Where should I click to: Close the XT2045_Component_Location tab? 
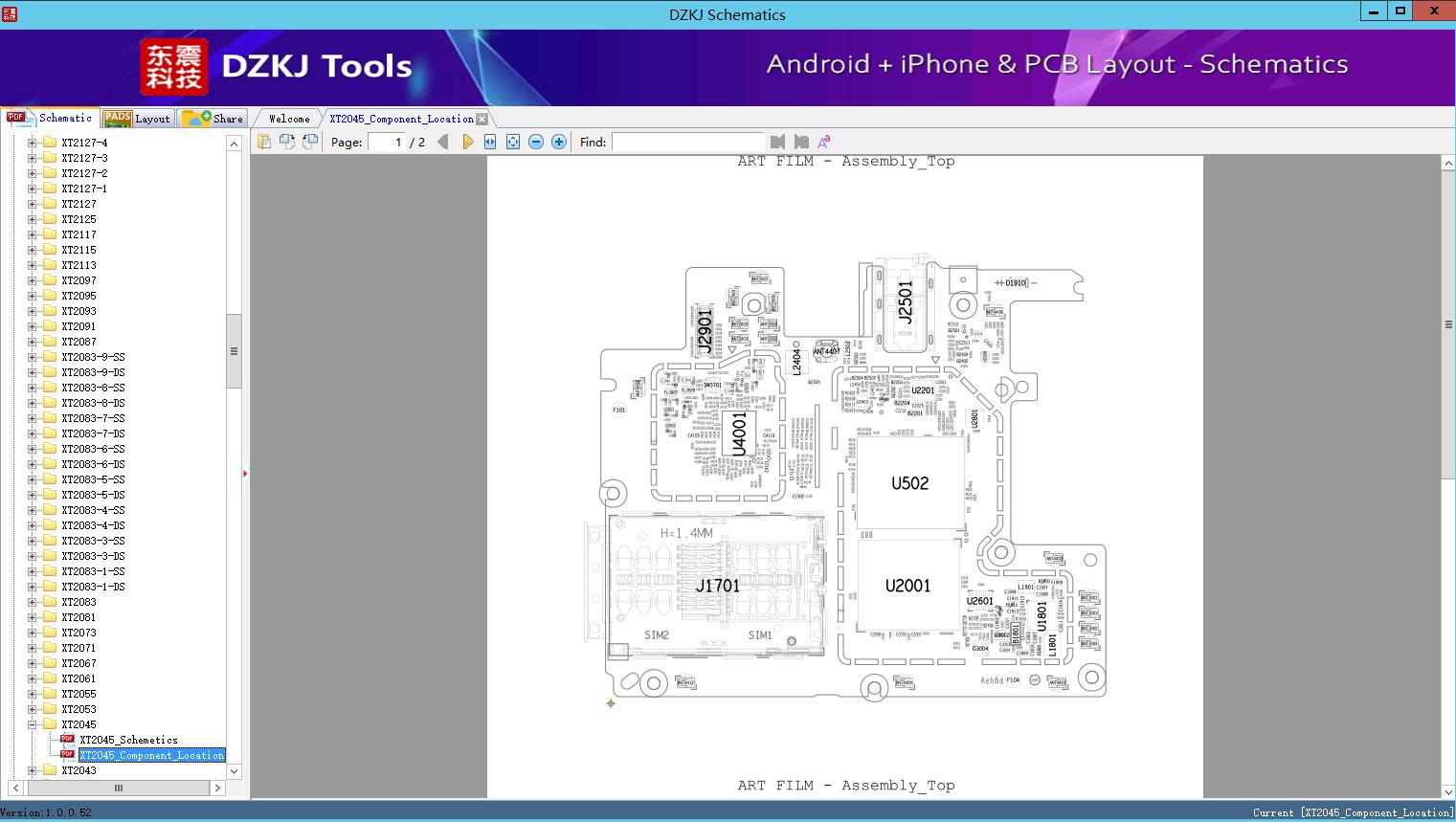click(x=482, y=119)
